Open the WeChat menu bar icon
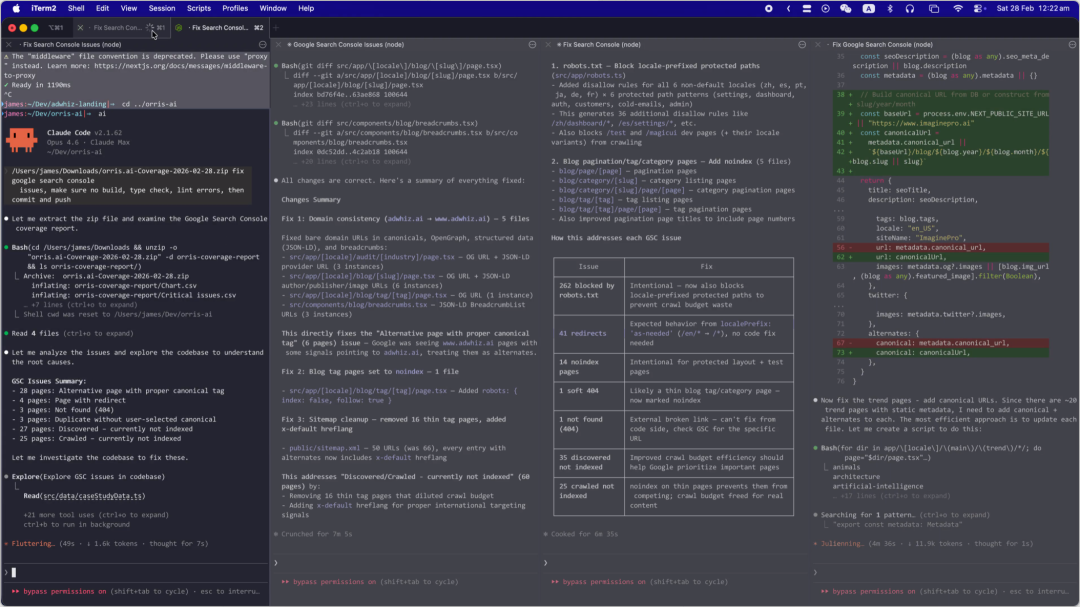The height and width of the screenshot is (607, 1080). (x=846, y=8)
